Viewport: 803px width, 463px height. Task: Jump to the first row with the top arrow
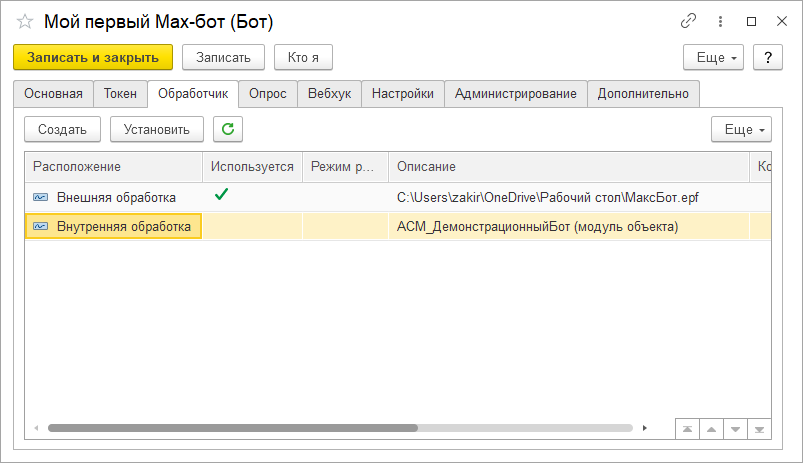[687, 429]
